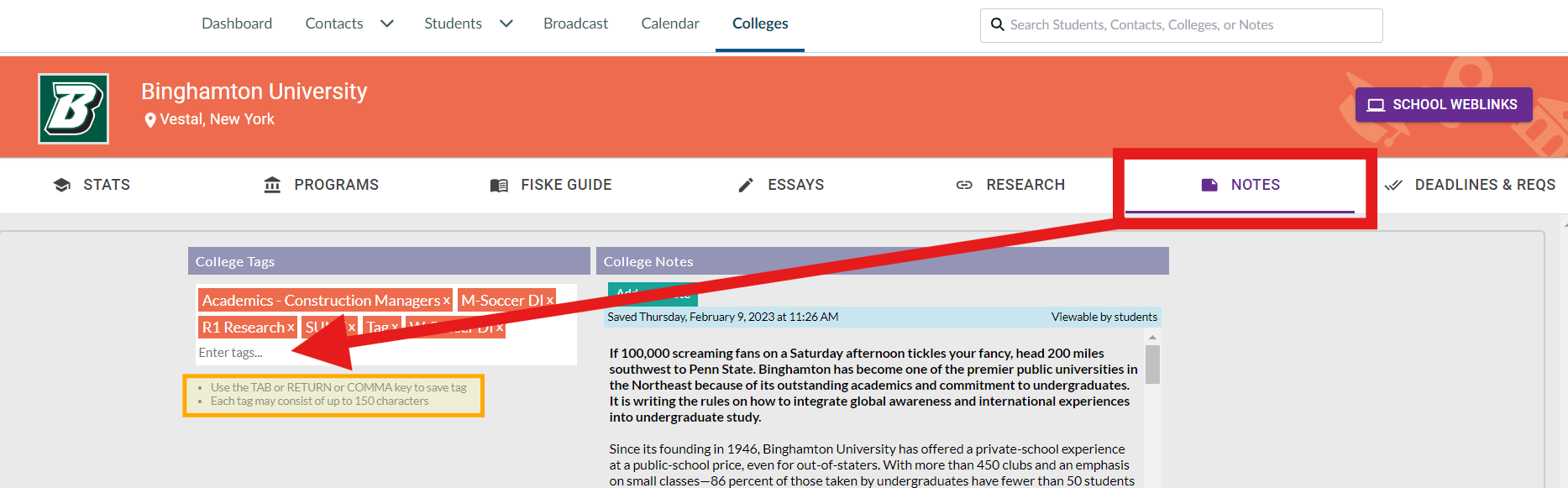Open the Broadcast page
The width and height of the screenshot is (1568, 488).
tap(575, 24)
